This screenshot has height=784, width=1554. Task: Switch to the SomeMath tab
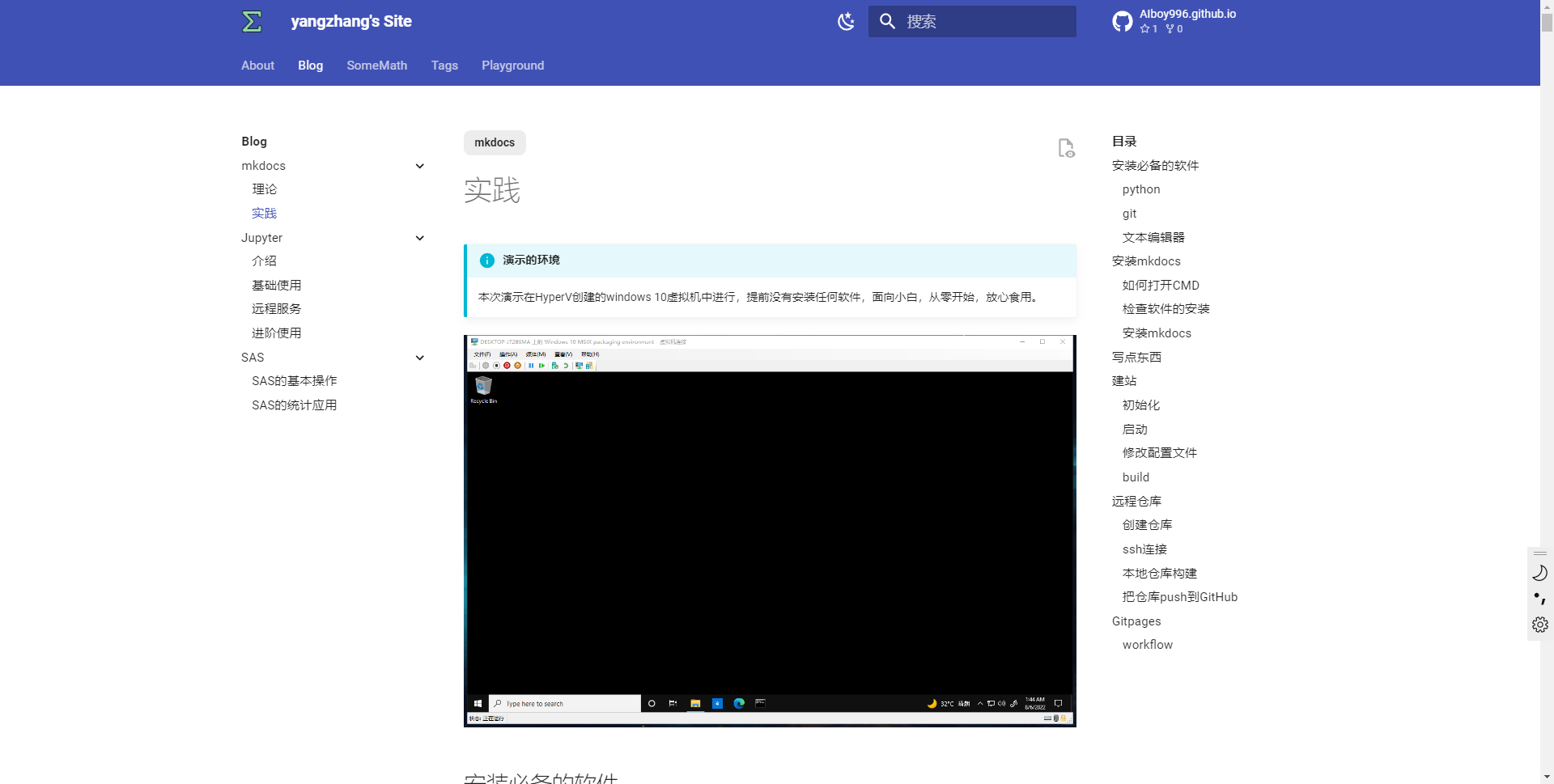tap(376, 66)
